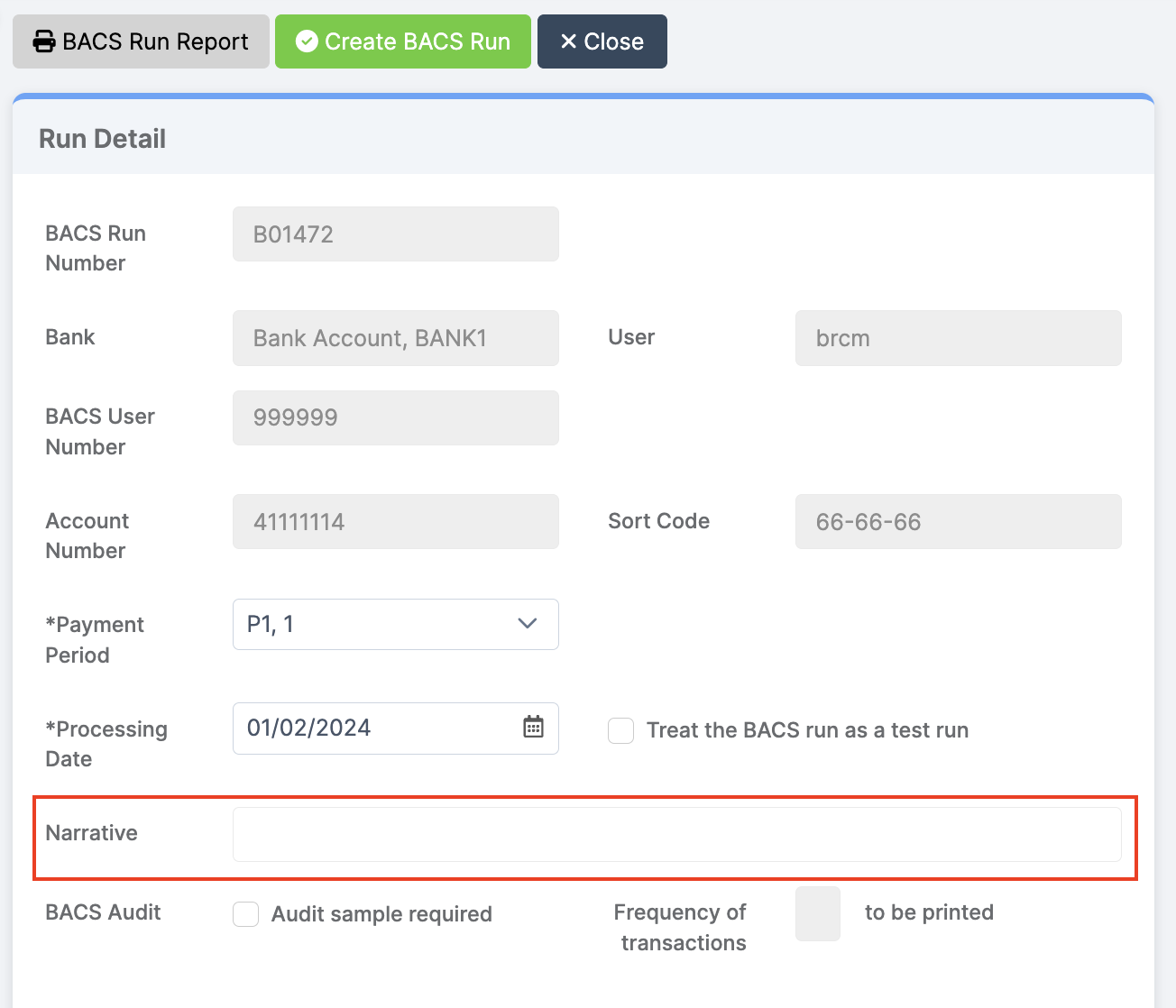Click the BACS Run Number field showing B01472
The width and height of the screenshot is (1176, 1008).
pos(395,234)
